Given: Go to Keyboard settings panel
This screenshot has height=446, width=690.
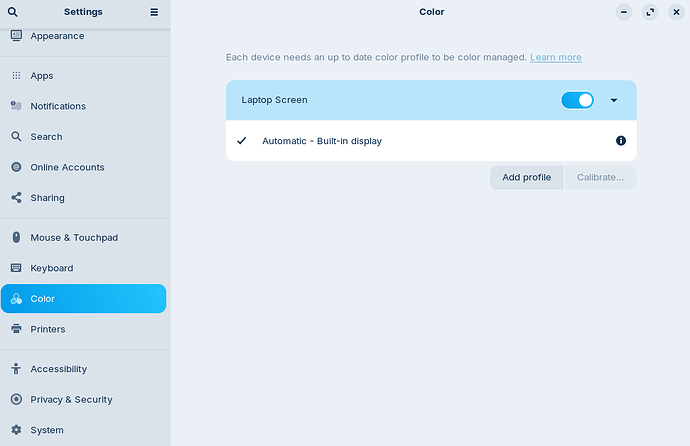Looking at the screenshot, I should click(x=51, y=268).
